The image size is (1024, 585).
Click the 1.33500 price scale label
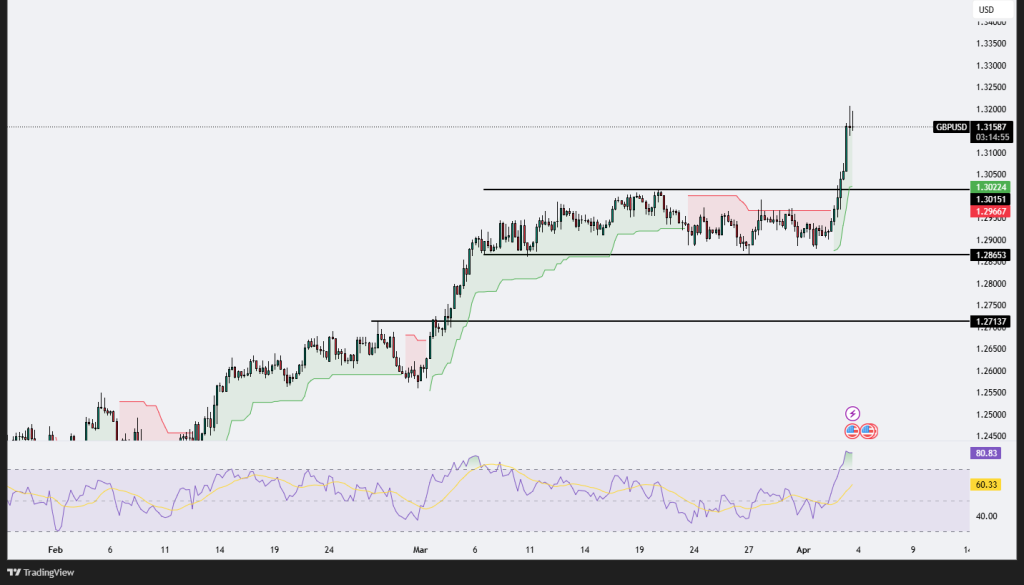click(991, 44)
